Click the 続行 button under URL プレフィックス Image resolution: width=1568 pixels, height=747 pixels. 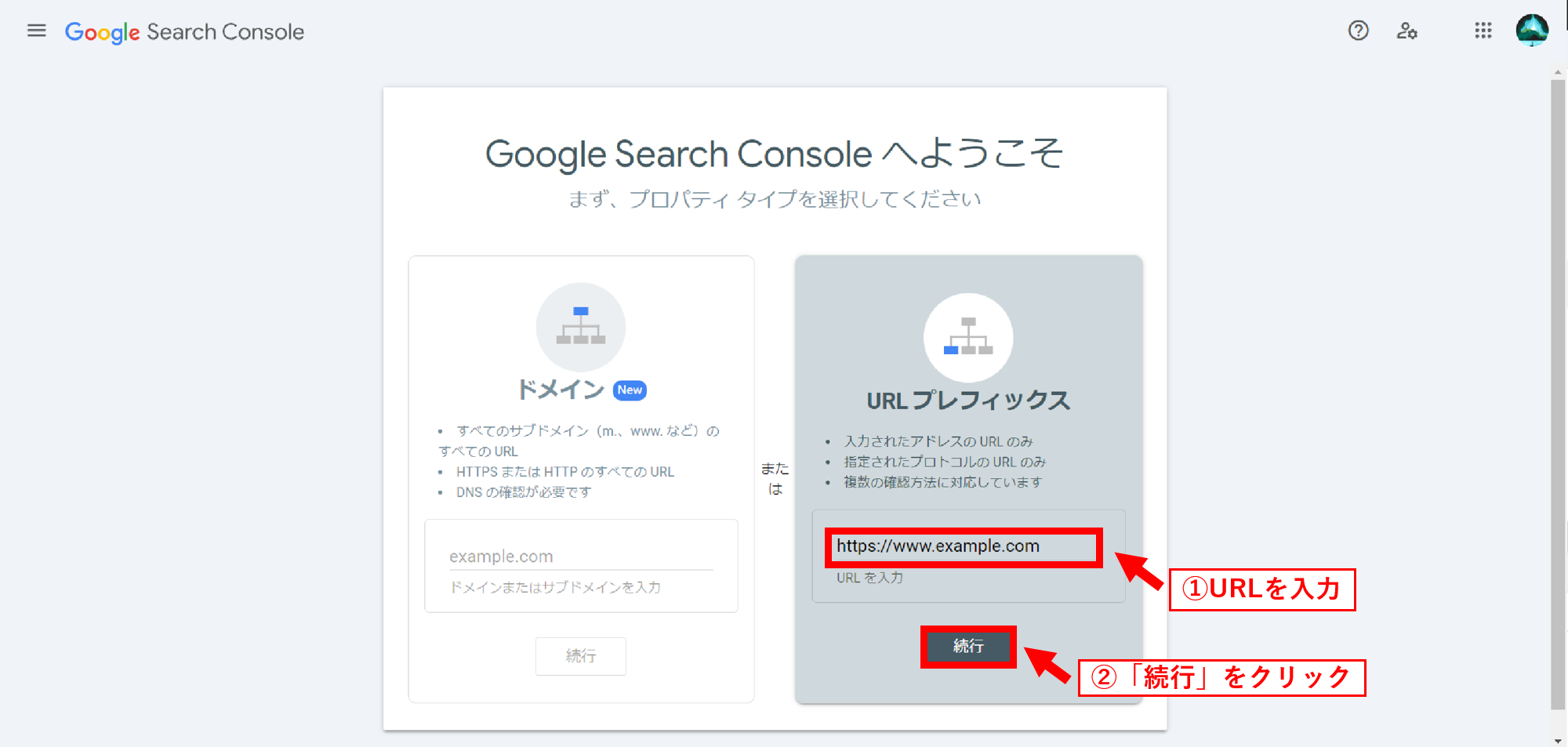point(968,647)
